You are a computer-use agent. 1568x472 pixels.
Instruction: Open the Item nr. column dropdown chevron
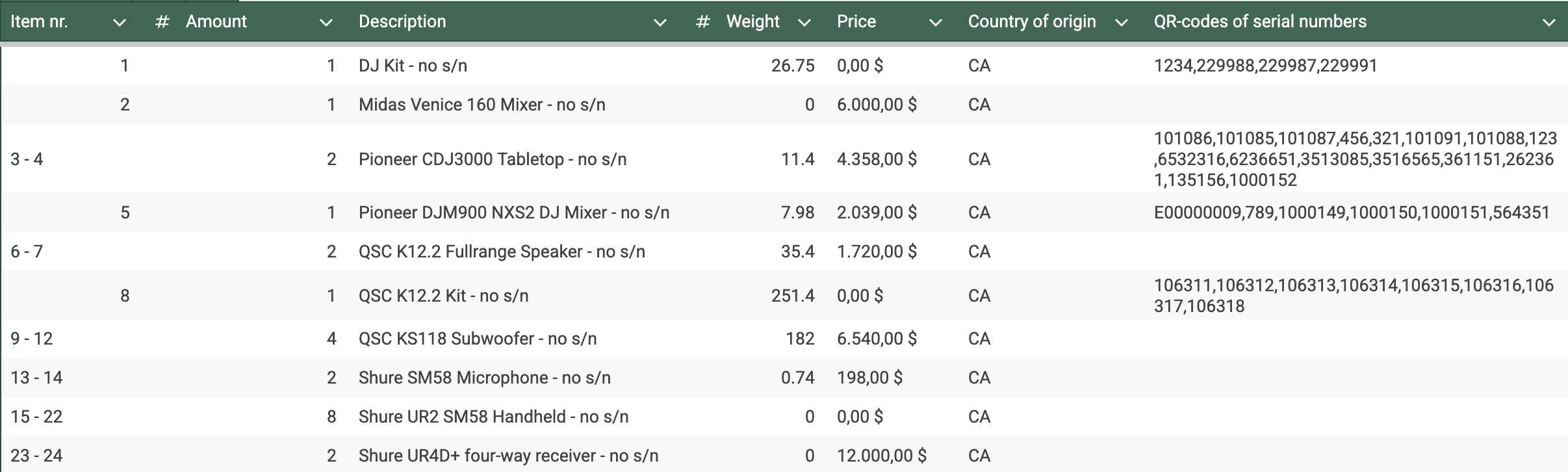point(119,23)
